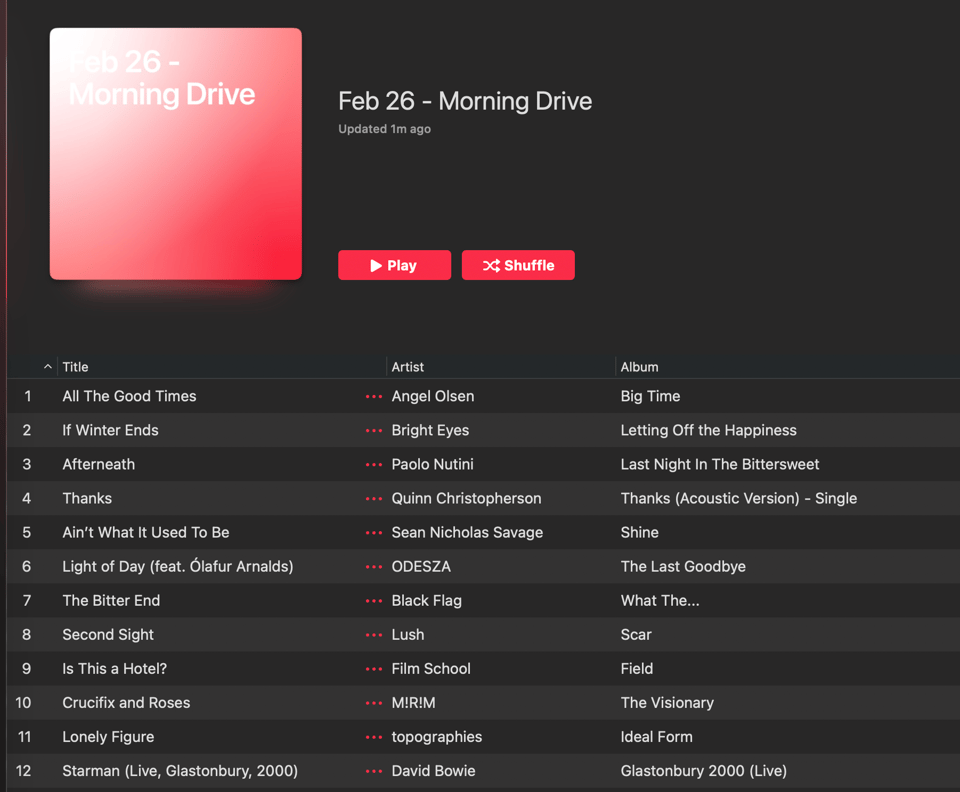The width and height of the screenshot is (960, 792).
Task: Open more options for Afterneath track
Action: pos(374,465)
